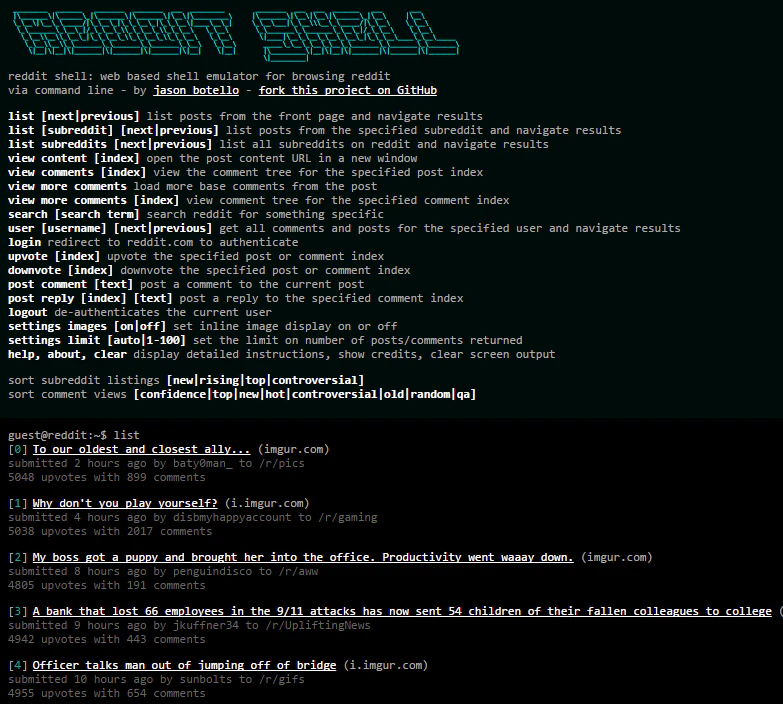The image size is (783, 704).
Task: Click '4805 upvotes with 191 comments' text
Action: [107, 585]
